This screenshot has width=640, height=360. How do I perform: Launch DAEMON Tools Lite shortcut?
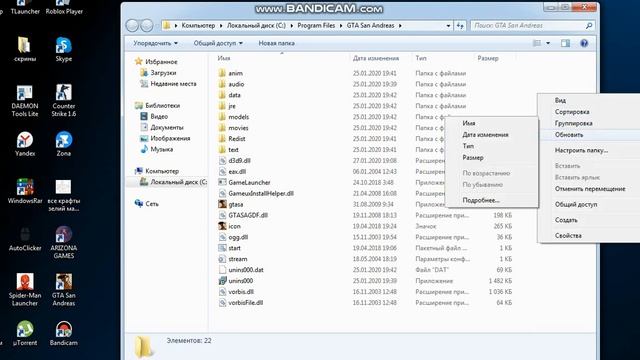pyautogui.click(x=24, y=101)
